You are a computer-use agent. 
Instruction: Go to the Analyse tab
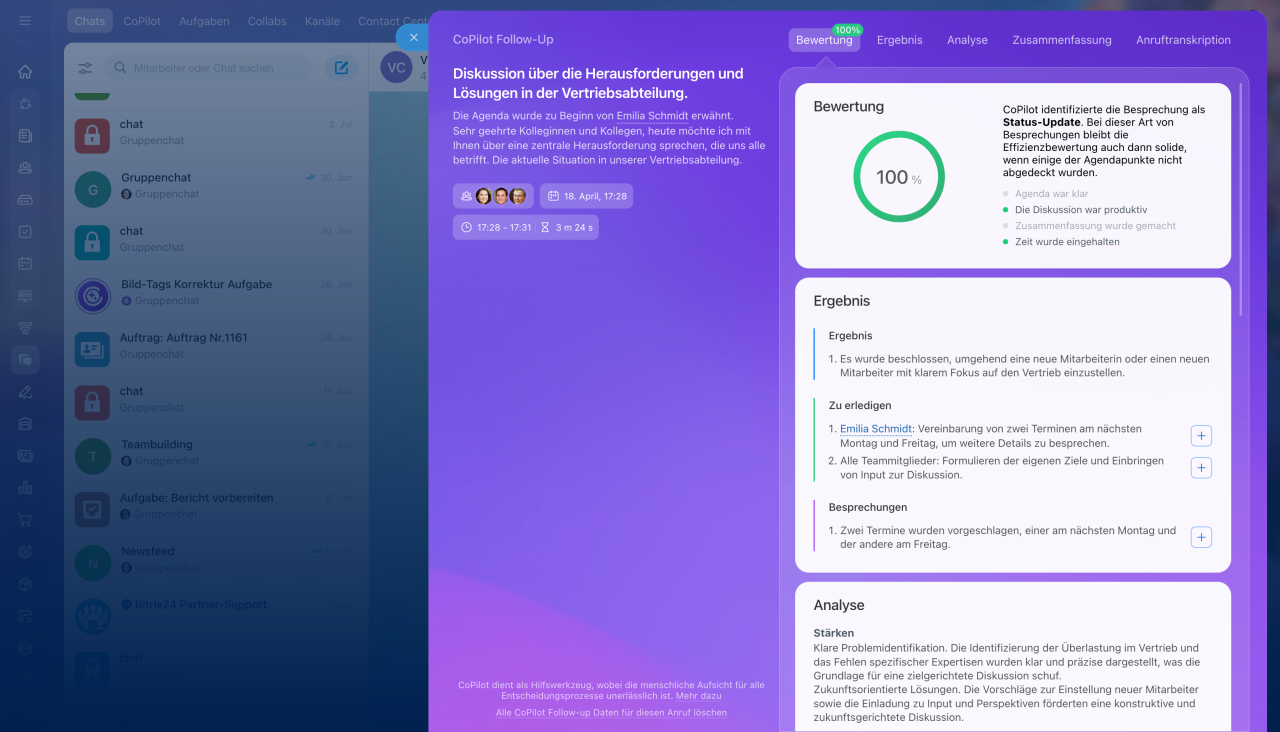click(x=967, y=40)
